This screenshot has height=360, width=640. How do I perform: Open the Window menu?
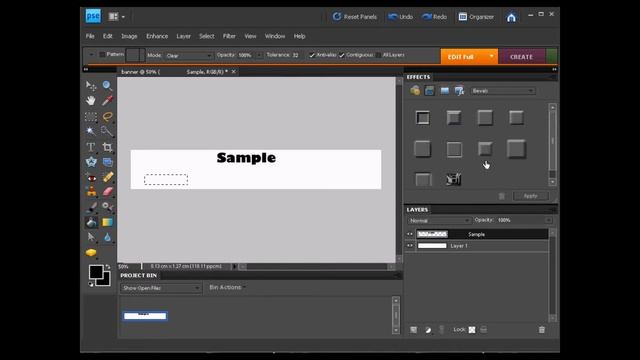pyautogui.click(x=275, y=36)
